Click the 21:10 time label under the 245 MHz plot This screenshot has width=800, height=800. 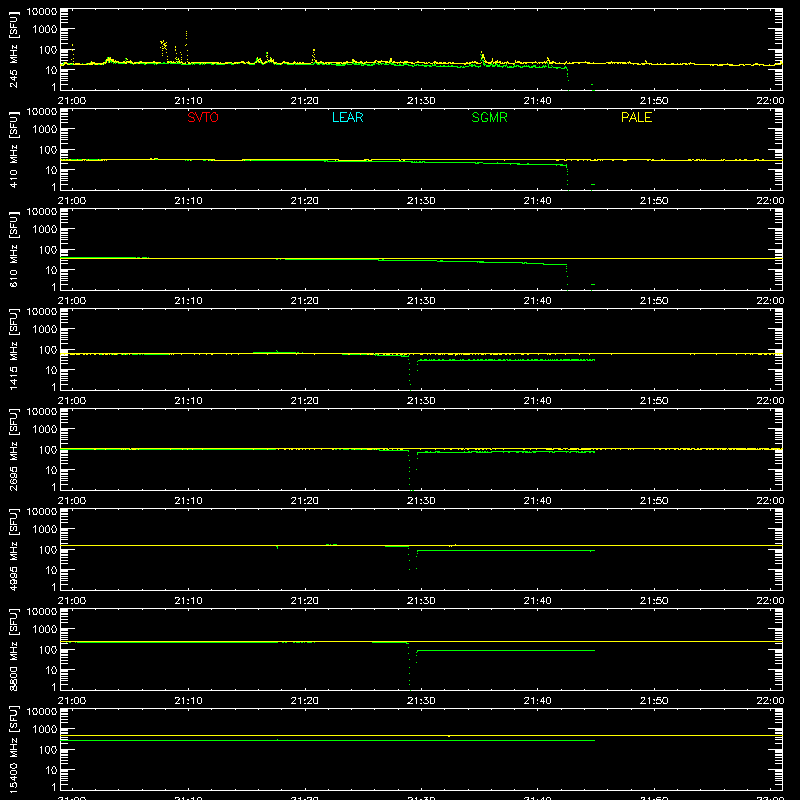point(188,101)
